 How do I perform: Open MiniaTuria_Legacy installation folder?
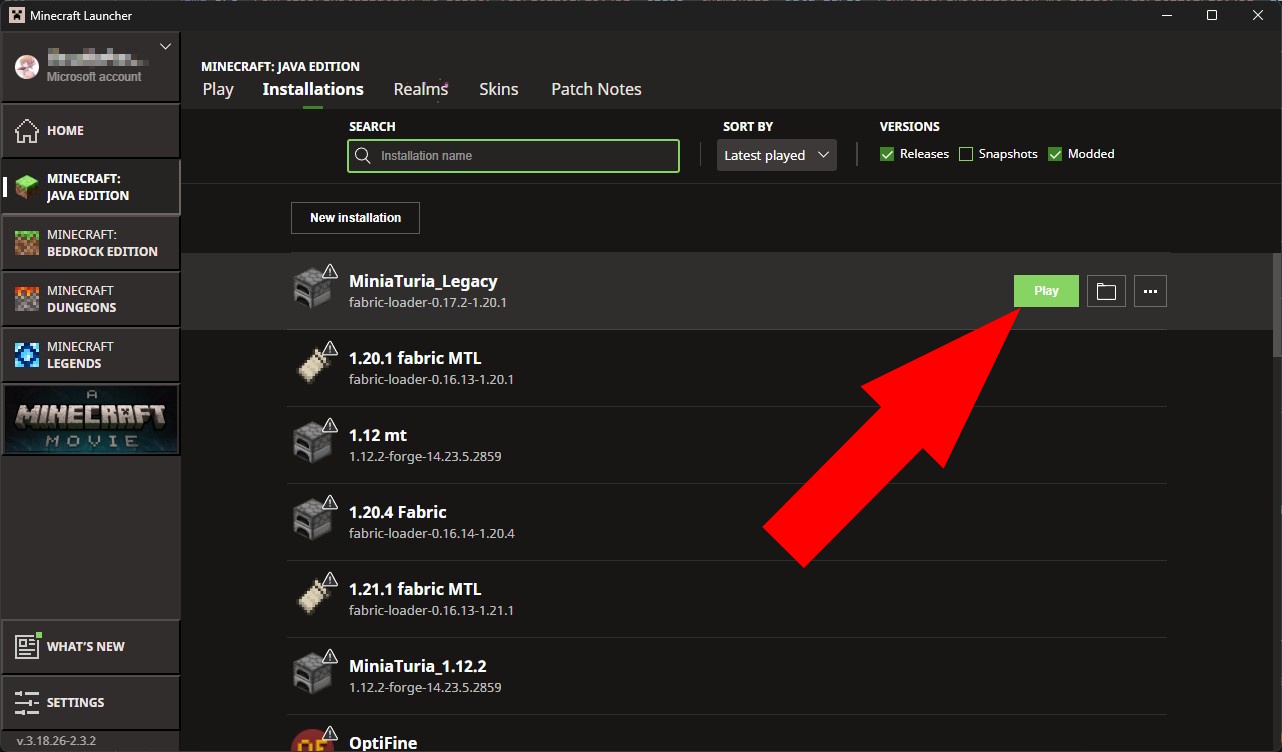point(1106,291)
